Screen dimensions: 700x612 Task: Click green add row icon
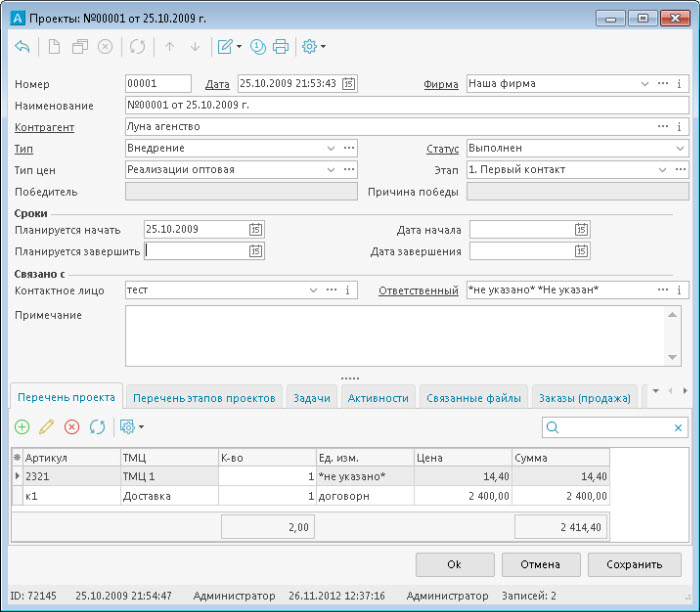[22, 427]
